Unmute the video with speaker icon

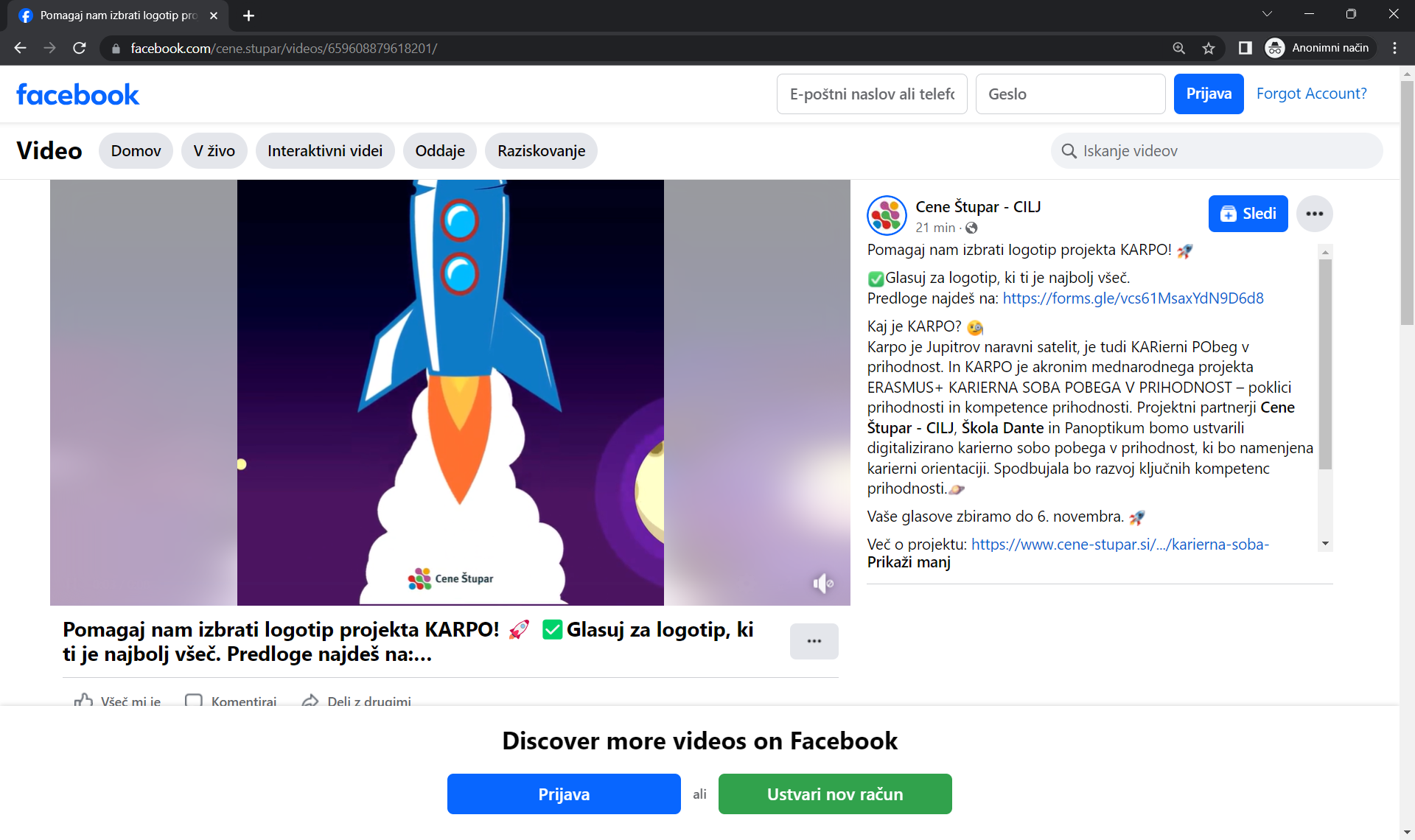pos(822,584)
